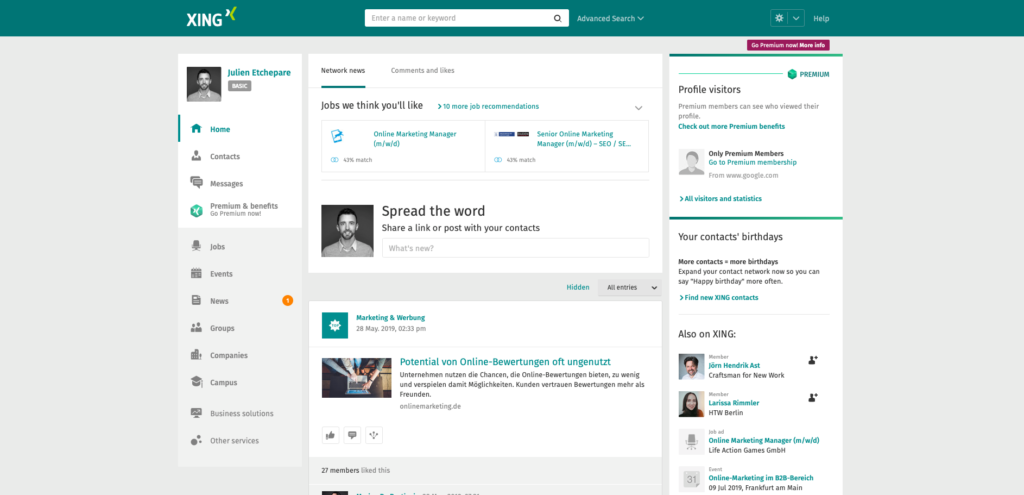The height and width of the screenshot is (495, 1024).
Task: Click the onlinemarketing.de source text
Action: point(431,406)
